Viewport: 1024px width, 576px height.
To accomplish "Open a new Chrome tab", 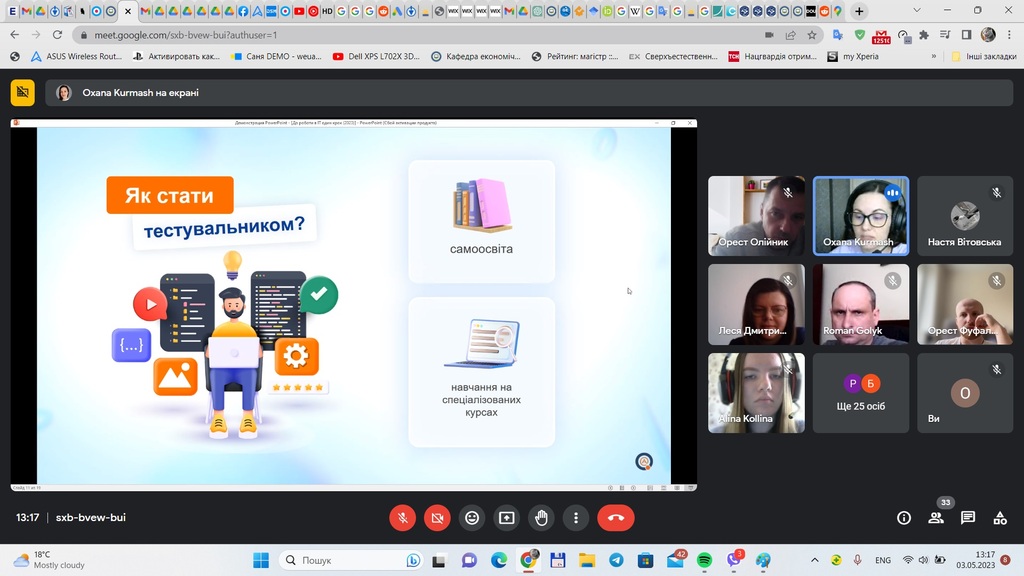I will 859,11.
